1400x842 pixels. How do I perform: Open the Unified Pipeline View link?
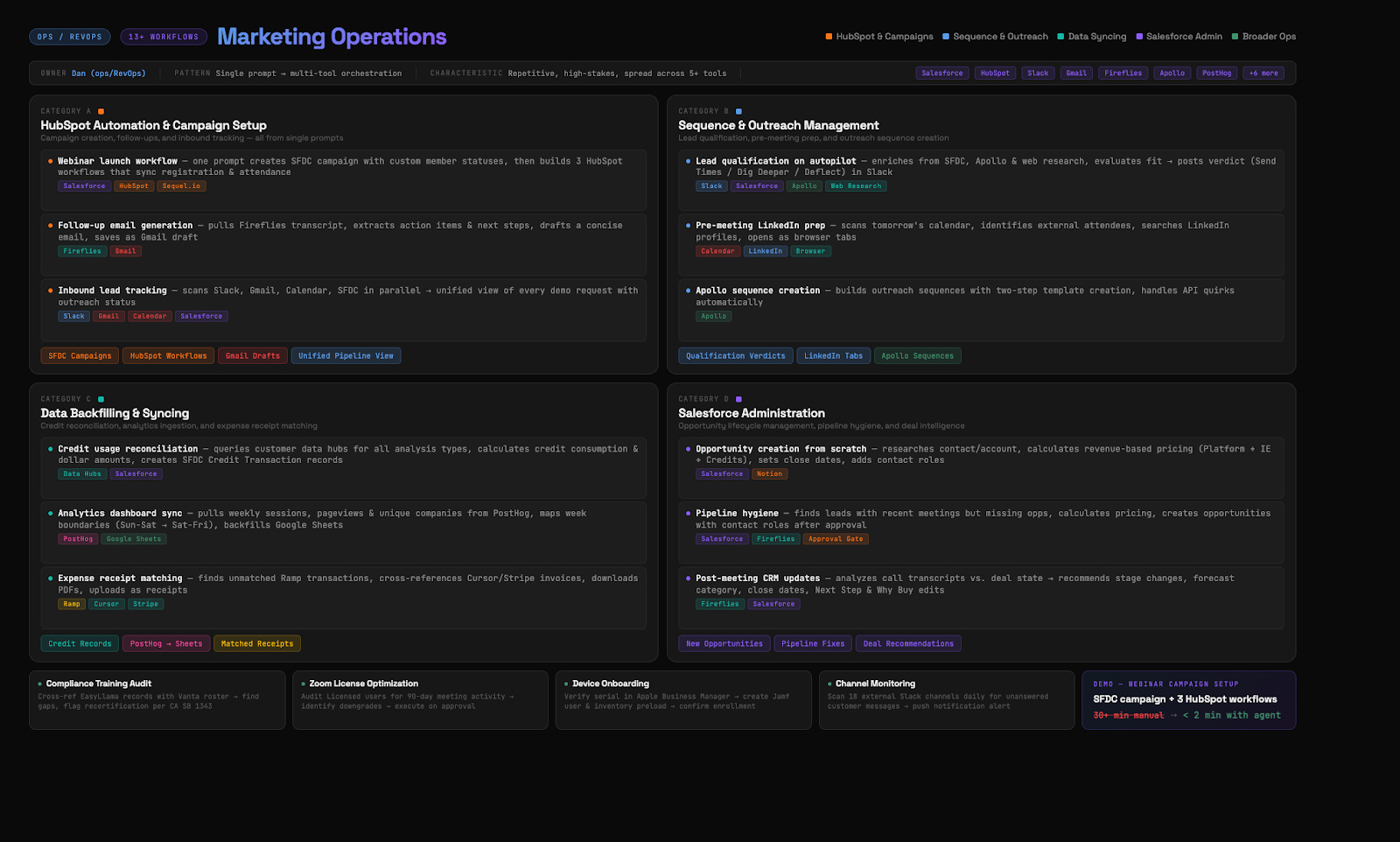coord(346,355)
